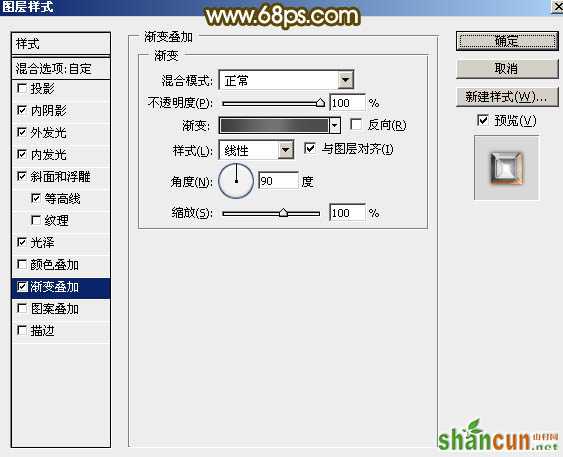563x457 pixels.
Task: Click the 确定 OK button
Action: pyautogui.click(x=507, y=41)
